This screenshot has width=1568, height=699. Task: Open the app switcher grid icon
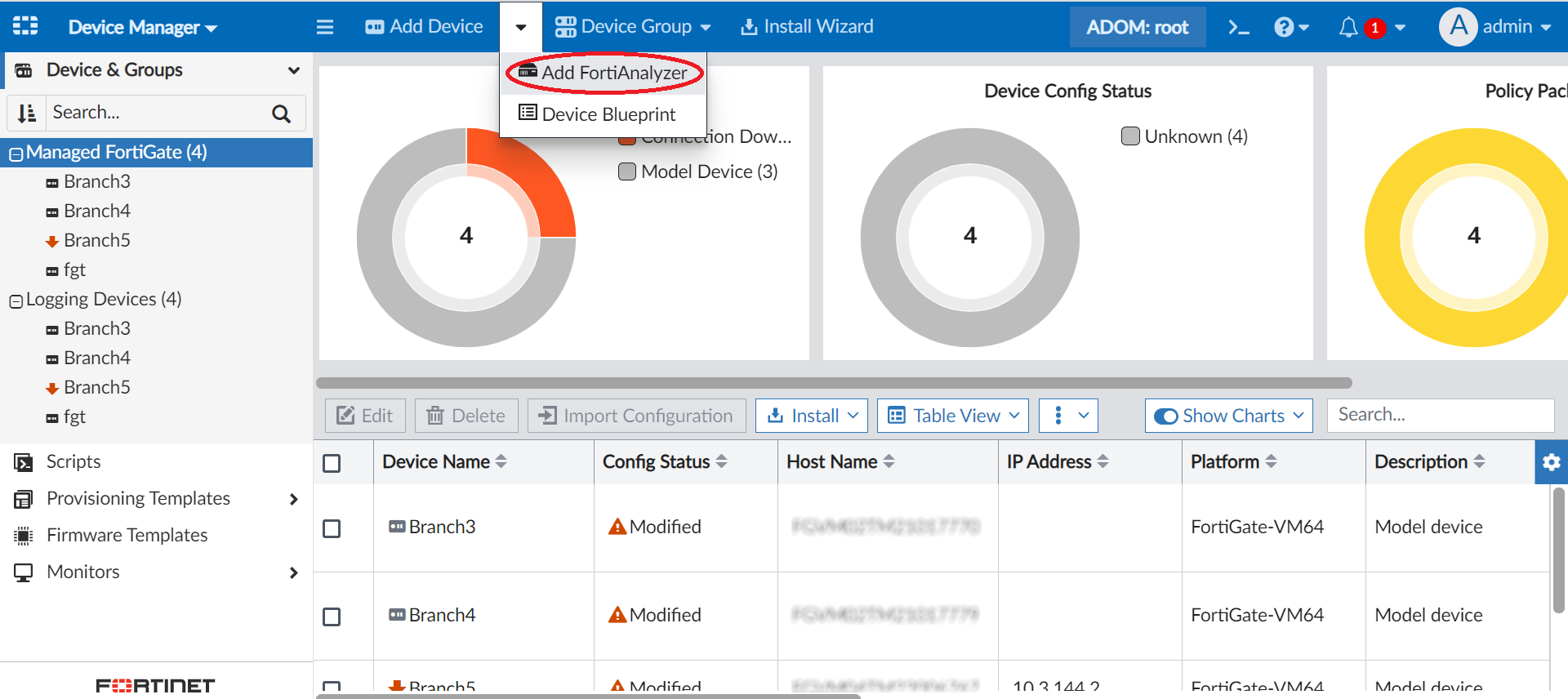point(25,26)
